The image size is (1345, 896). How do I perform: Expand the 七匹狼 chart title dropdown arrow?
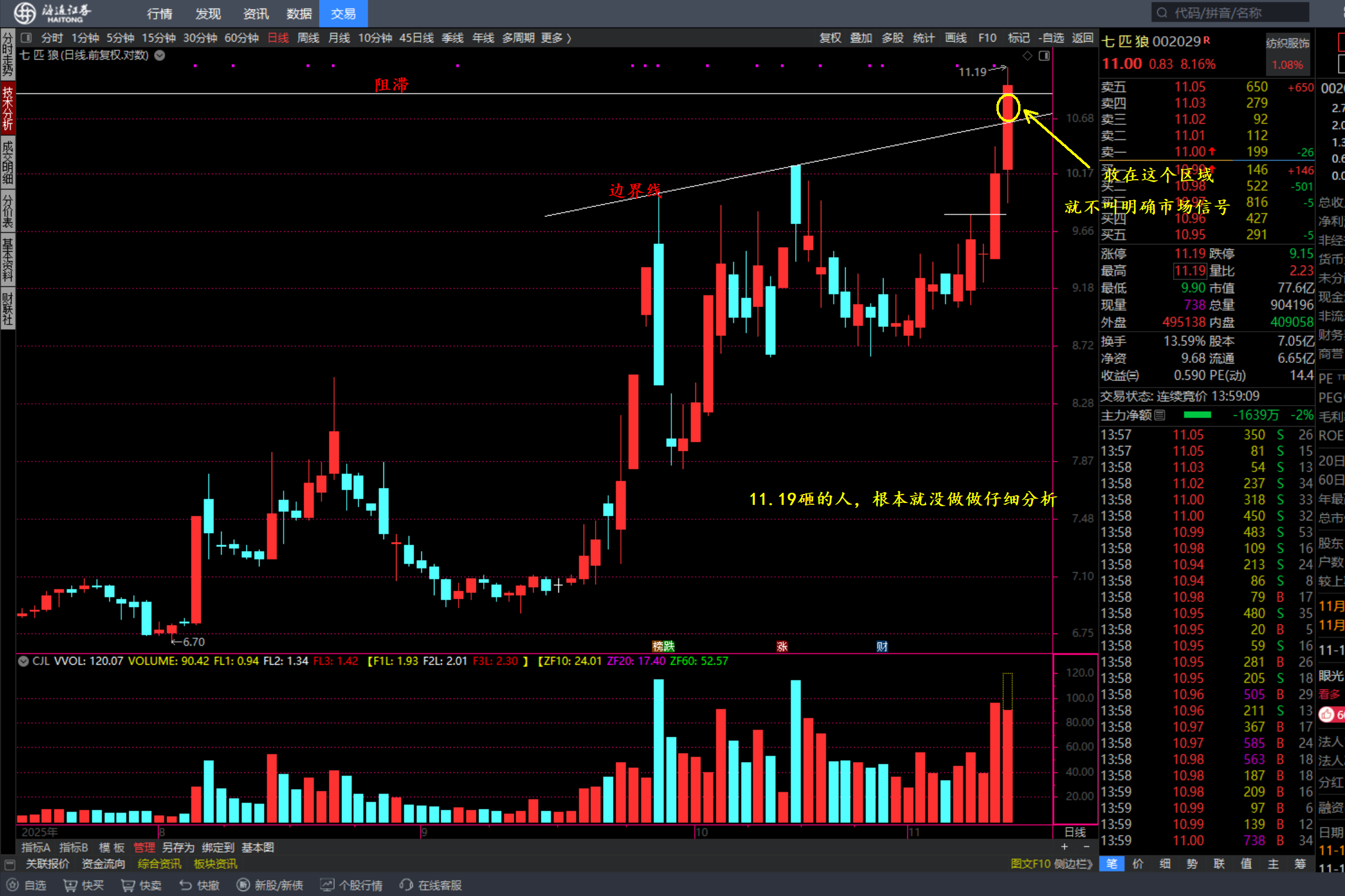[x=160, y=55]
